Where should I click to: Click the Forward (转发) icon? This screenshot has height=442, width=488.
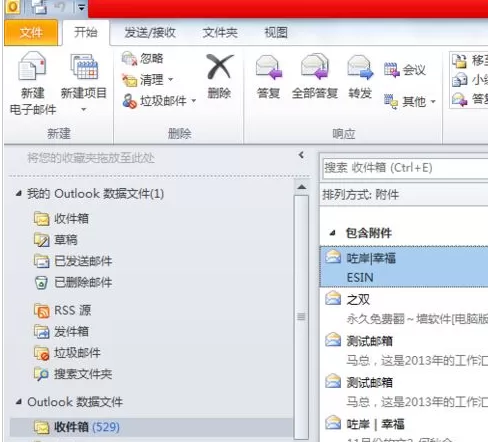coord(360,68)
